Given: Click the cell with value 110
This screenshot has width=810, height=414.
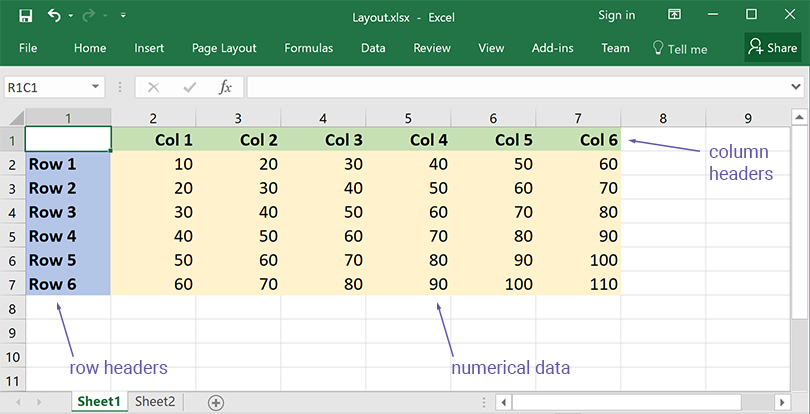Looking at the screenshot, I should click(x=579, y=284).
